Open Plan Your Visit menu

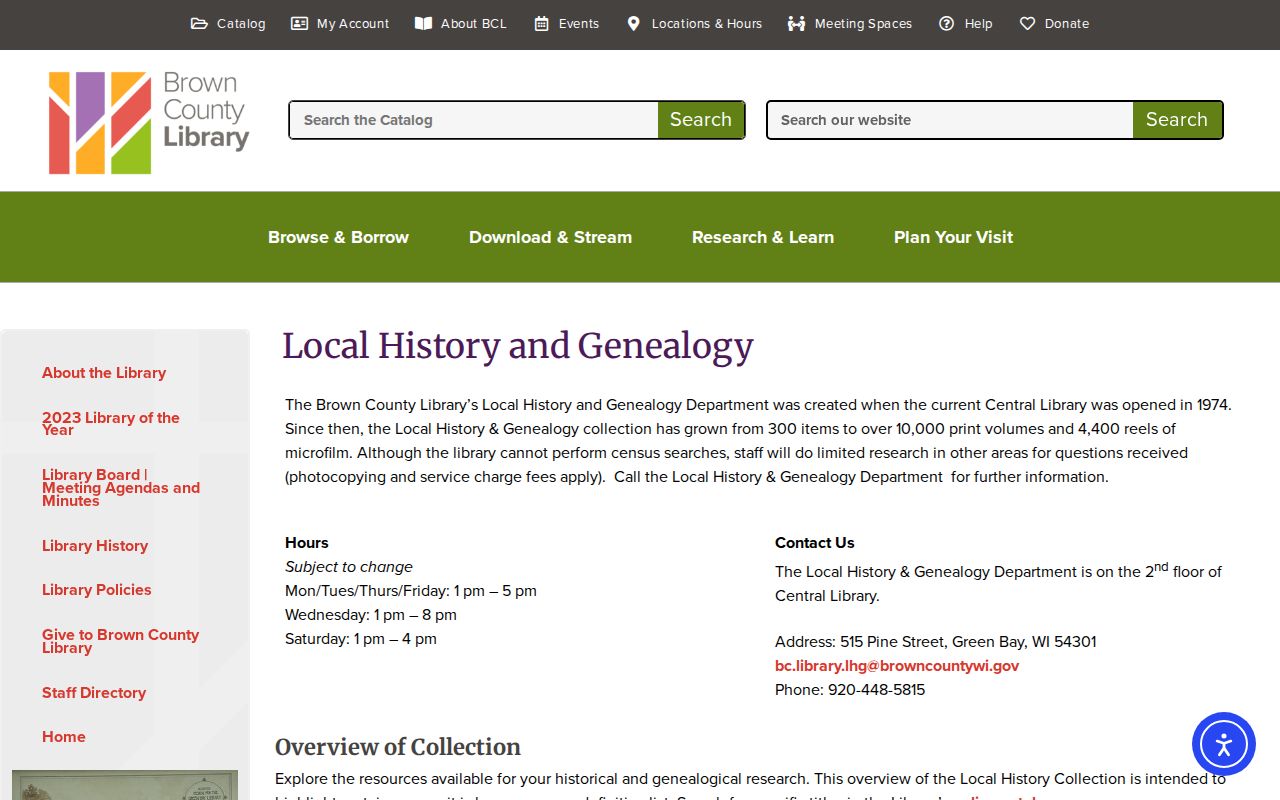pyautogui.click(x=953, y=237)
